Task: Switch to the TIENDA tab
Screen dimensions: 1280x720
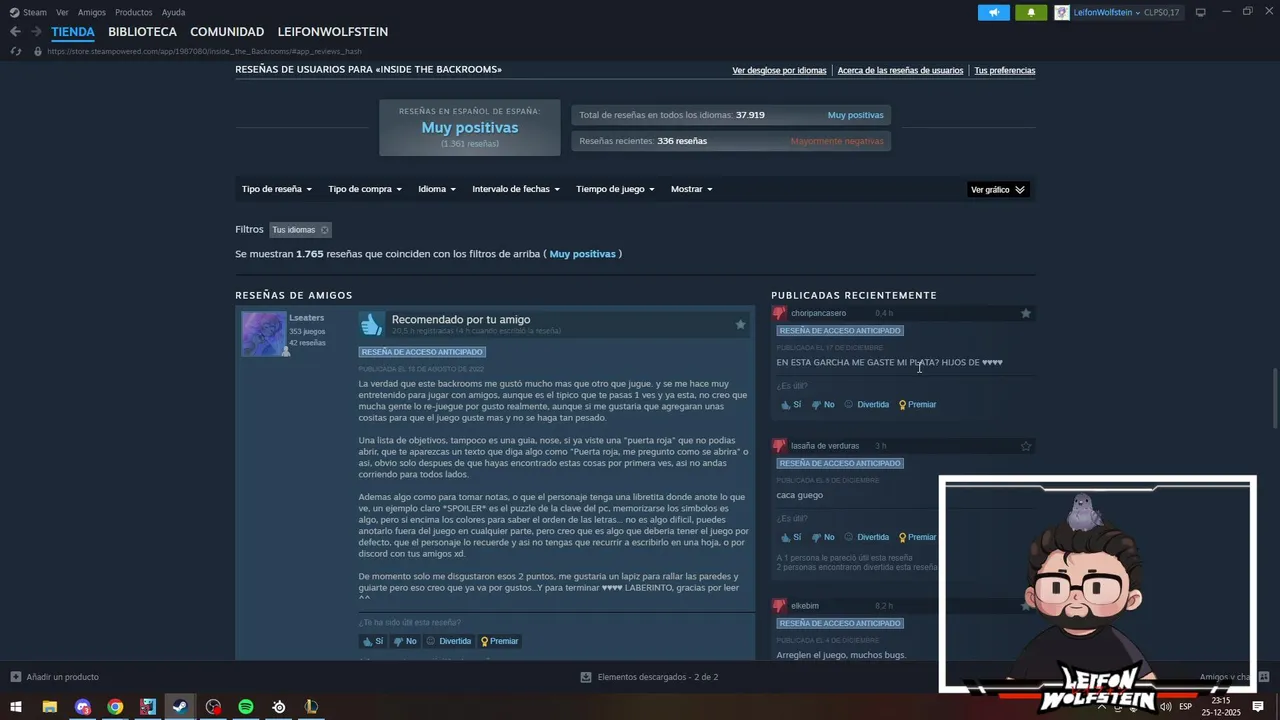Action: pyautogui.click(x=73, y=32)
